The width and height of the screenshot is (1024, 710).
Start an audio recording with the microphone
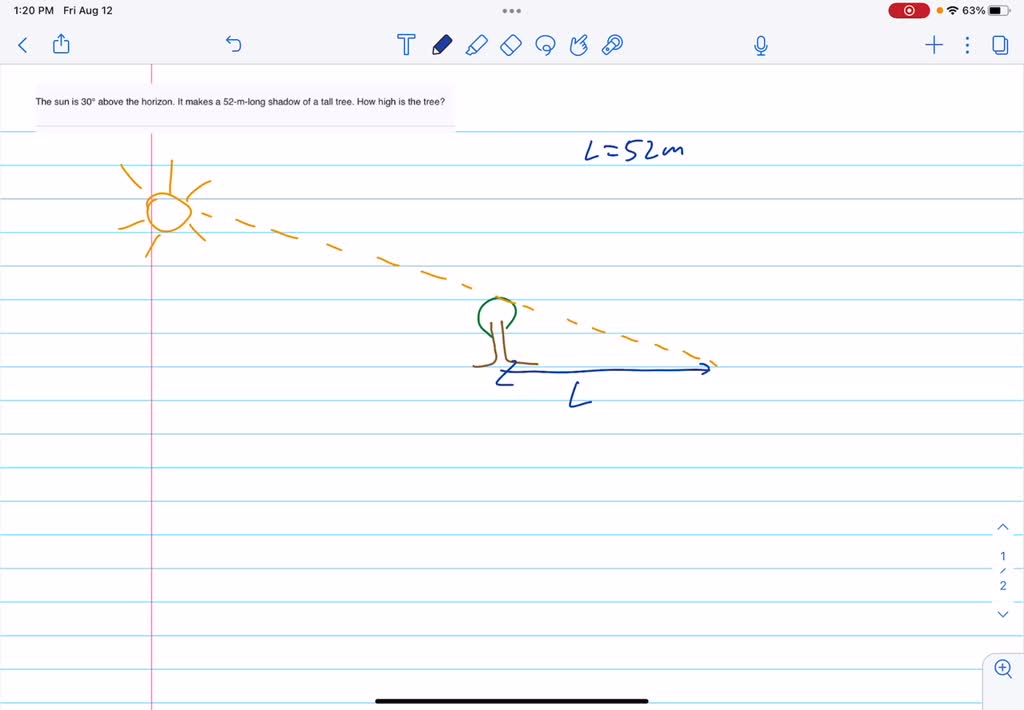coord(760,45)
